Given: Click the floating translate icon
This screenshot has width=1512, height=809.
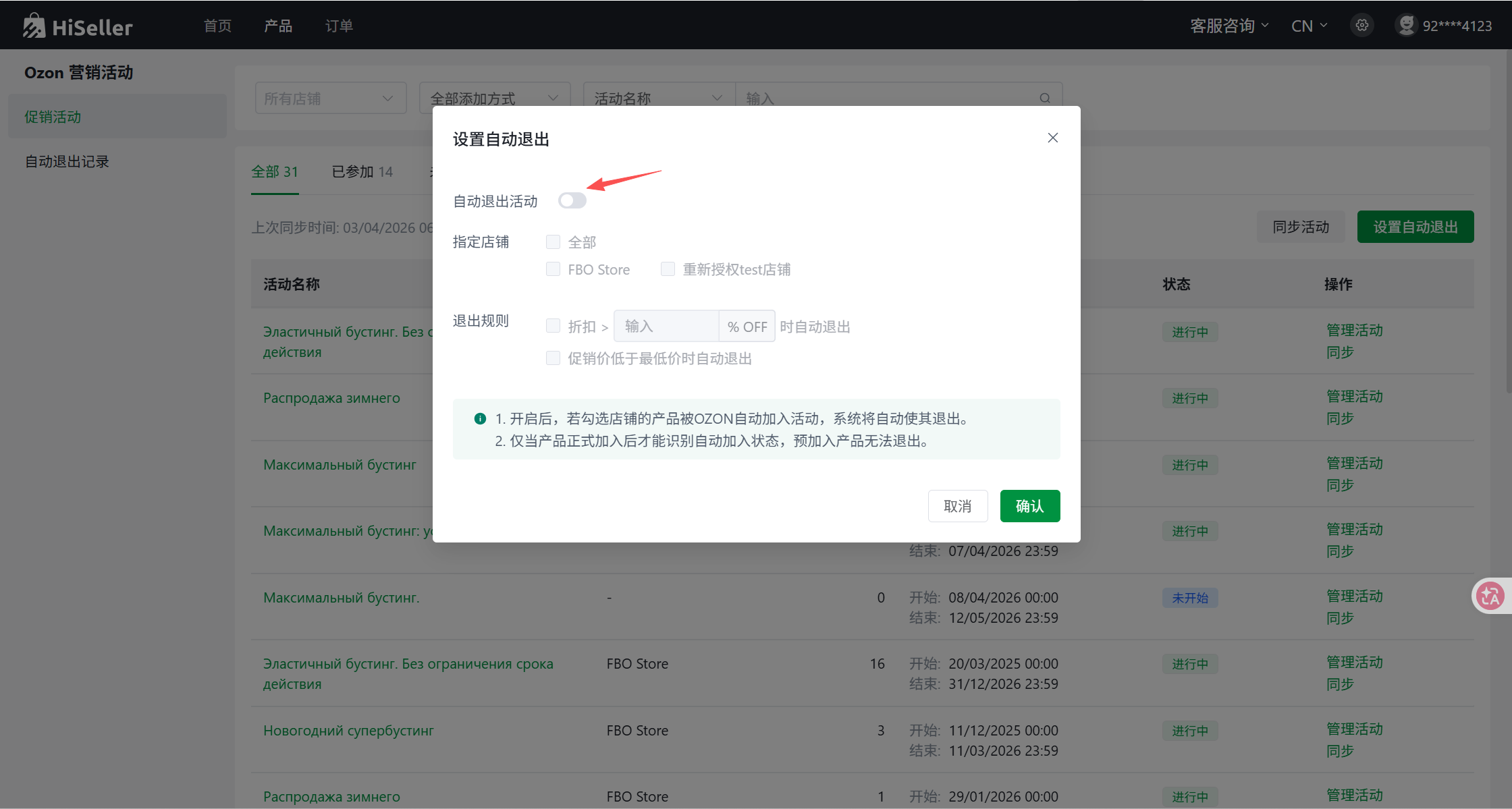Looking at the screenshot, I should coord(1490,596).
